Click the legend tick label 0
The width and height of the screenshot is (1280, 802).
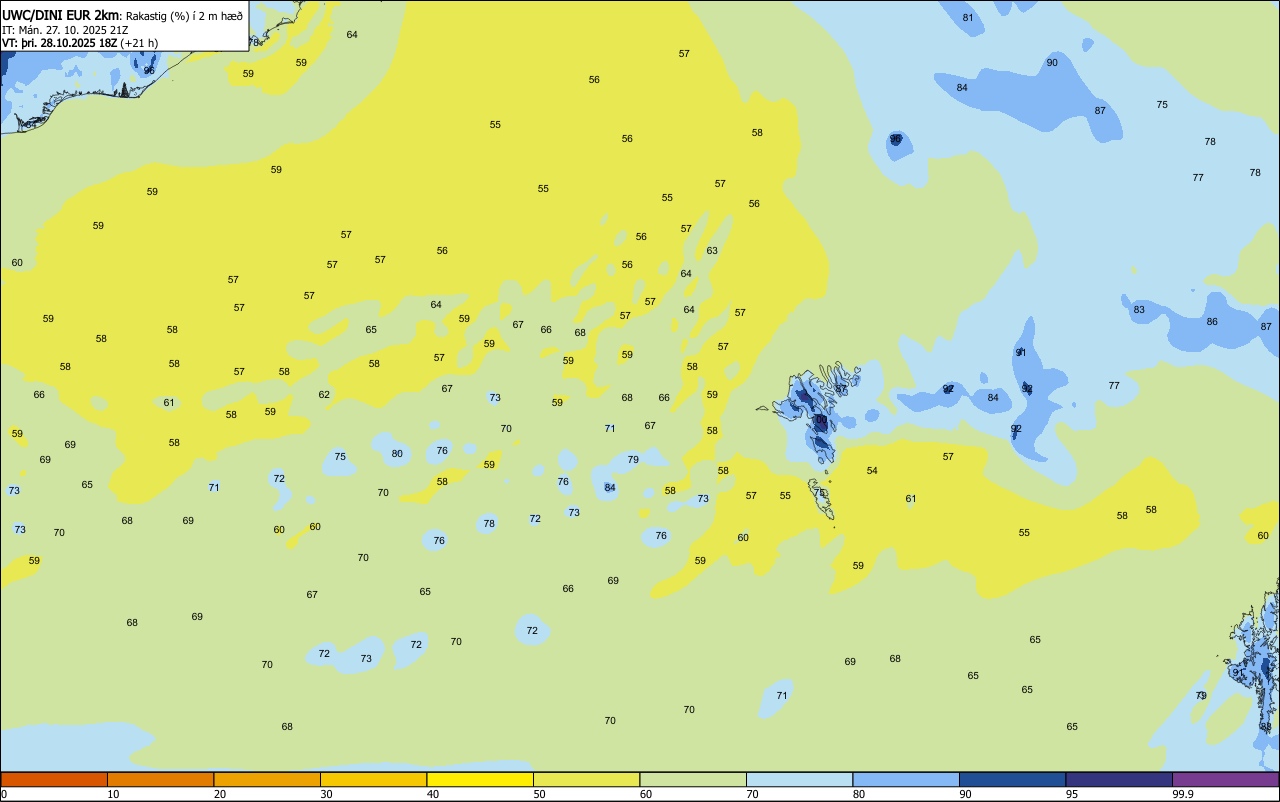point(4,794)
